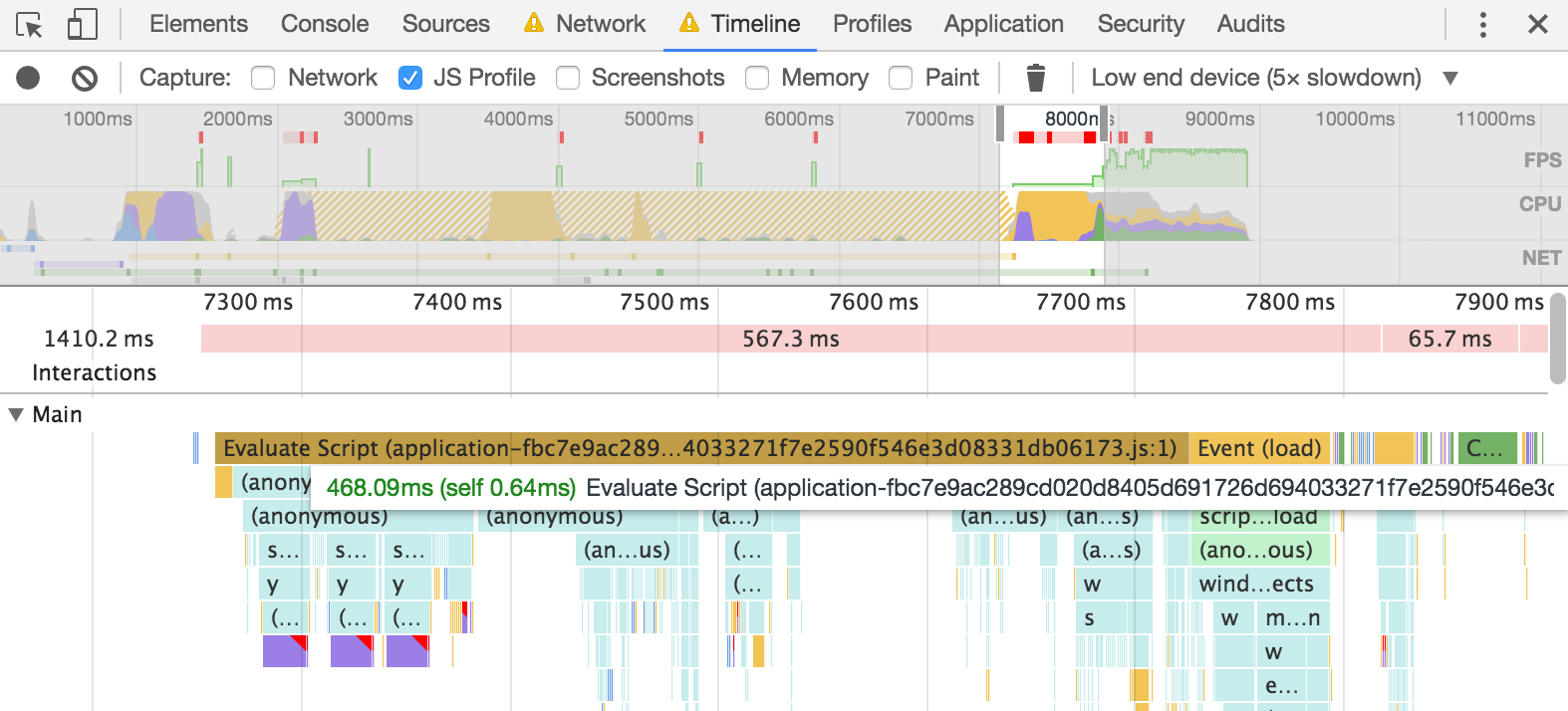Click the Network tab warning icon

(x=534, y=24)
